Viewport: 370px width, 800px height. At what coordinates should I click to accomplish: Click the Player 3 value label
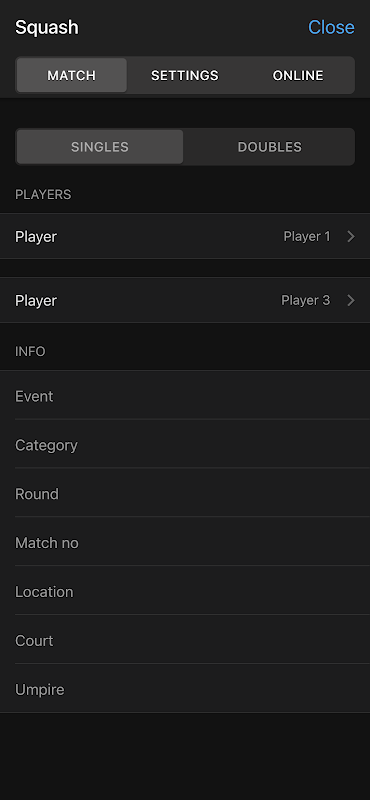306,301
